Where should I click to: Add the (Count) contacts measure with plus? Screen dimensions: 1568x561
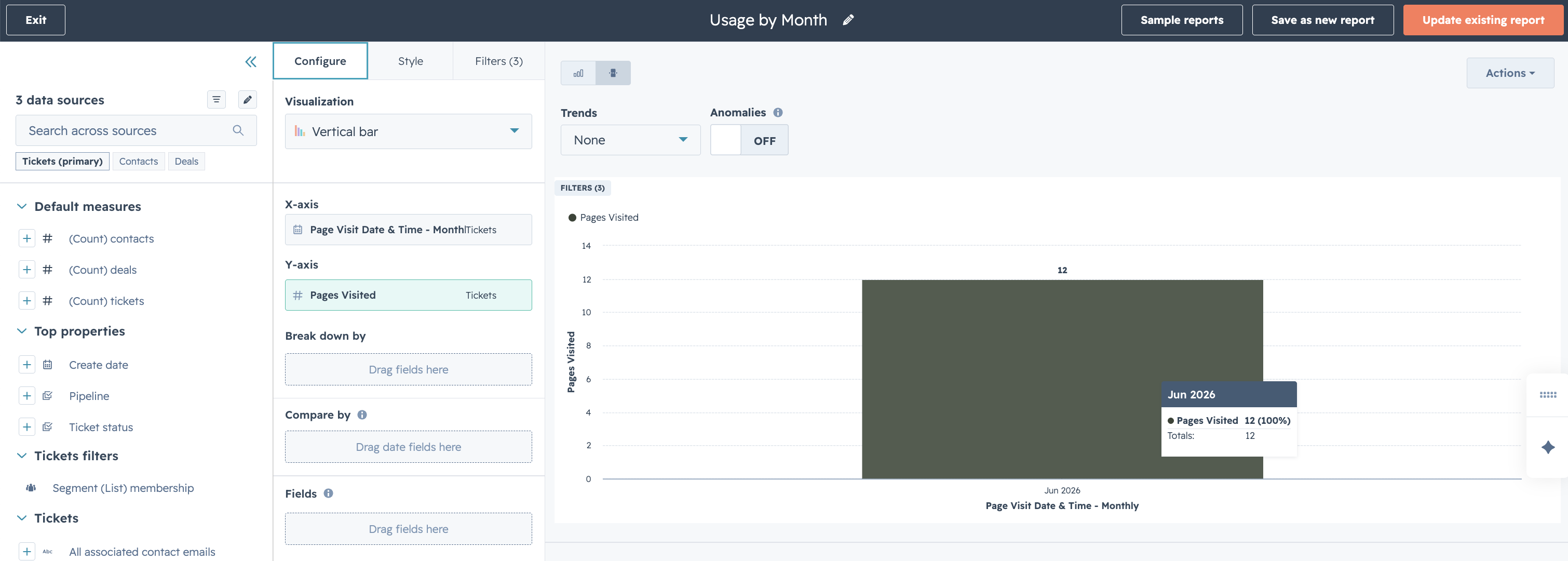pos(27,238)
